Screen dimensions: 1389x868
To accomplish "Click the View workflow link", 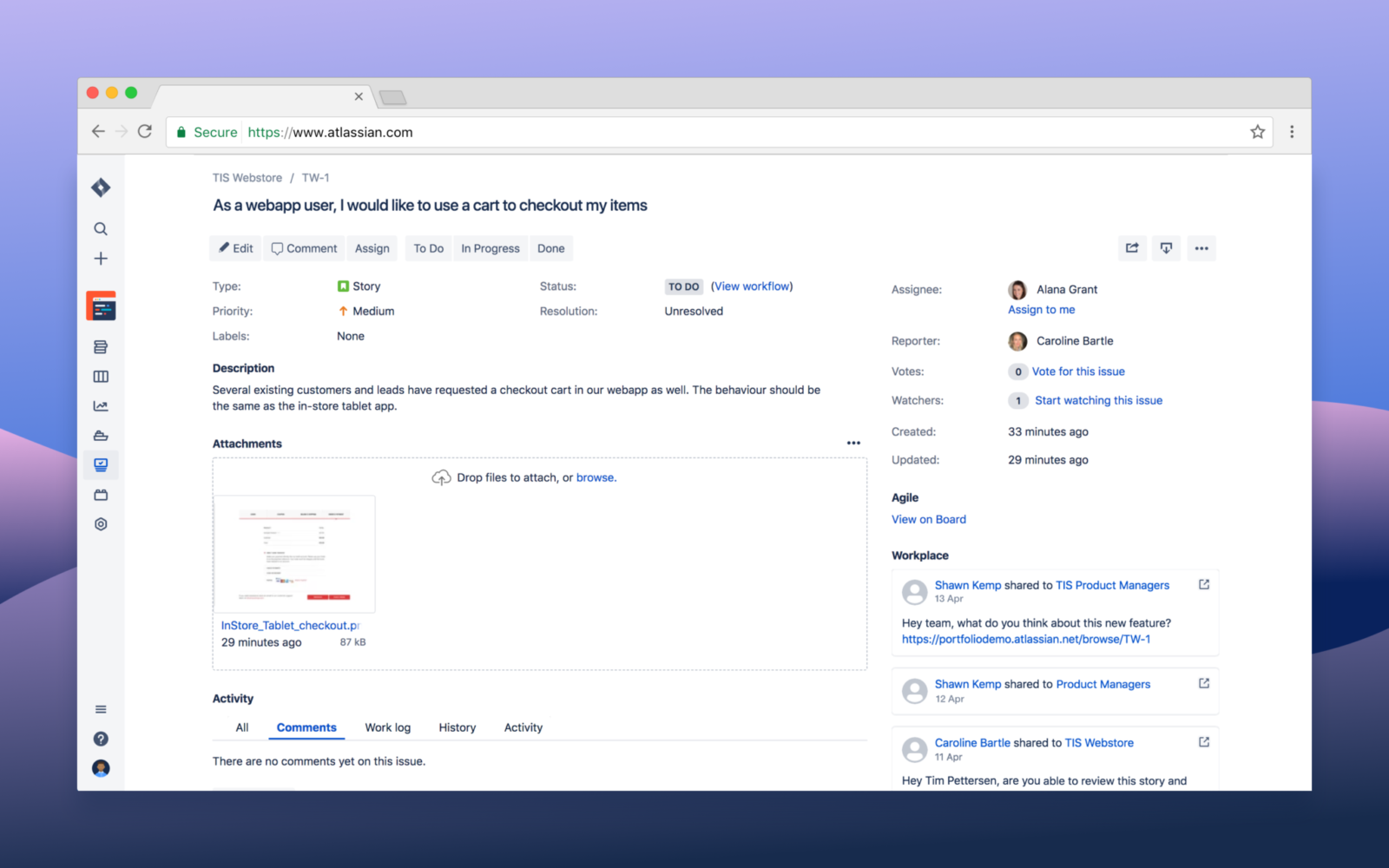I will 751,286.
